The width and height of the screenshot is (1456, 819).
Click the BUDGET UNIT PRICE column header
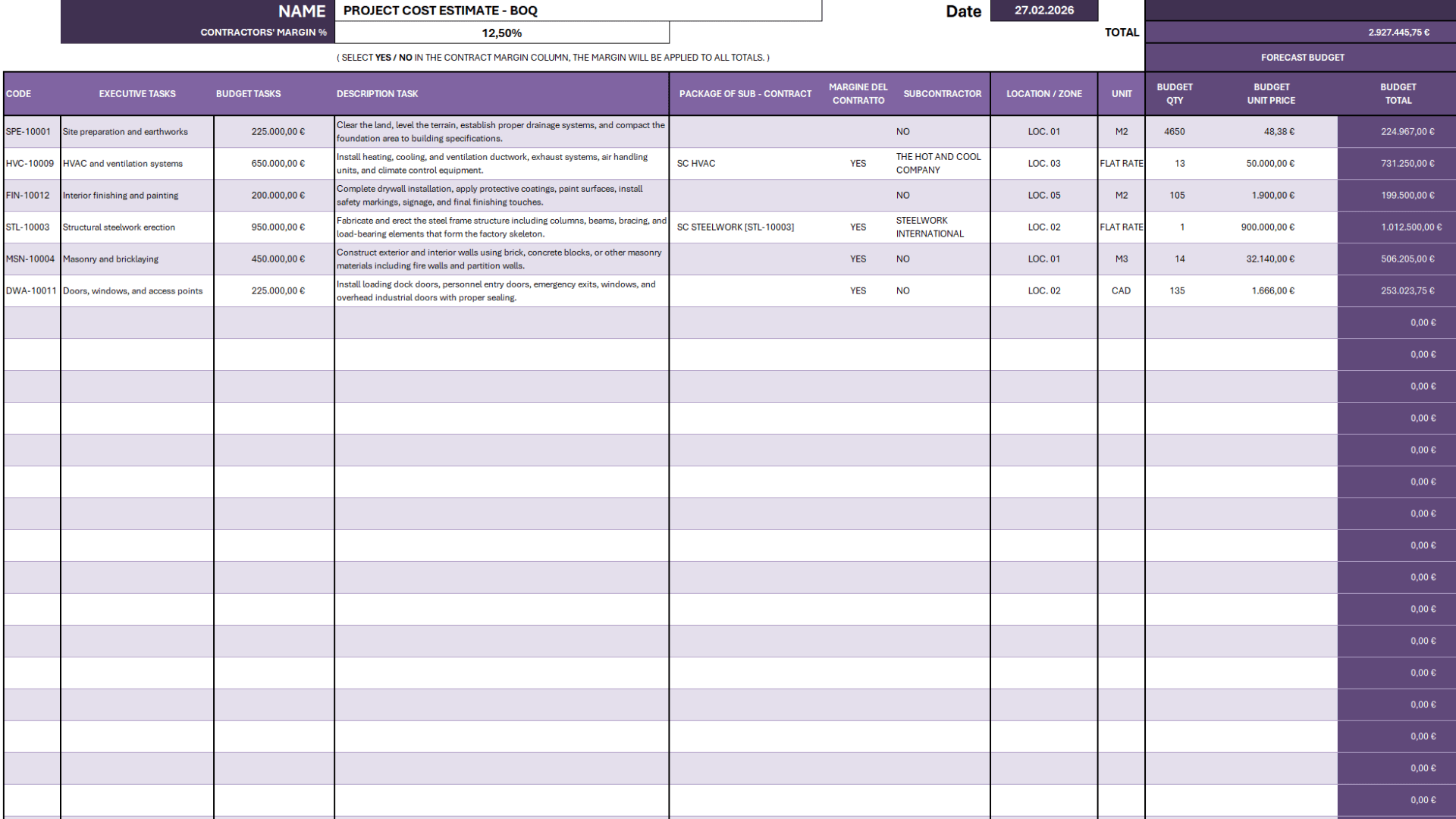click(1272, 93)
